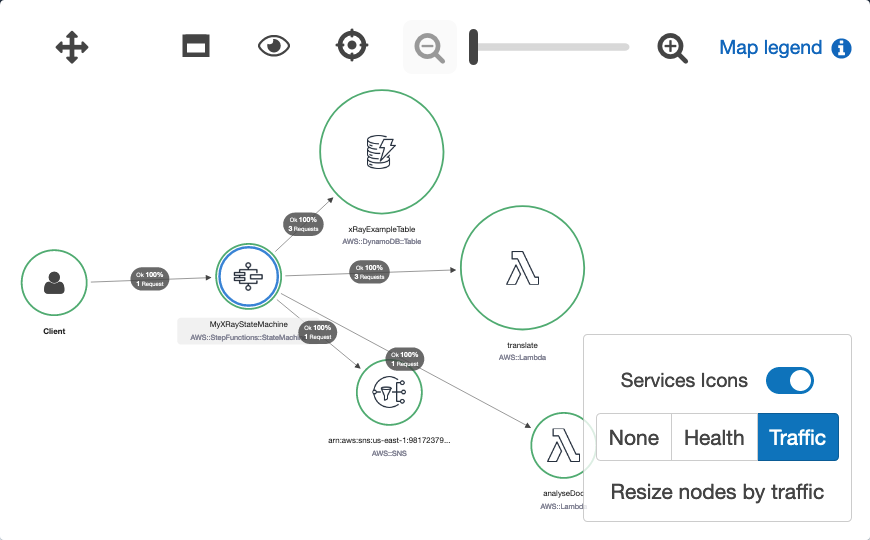The width and height of the screenshot is (870, 540).
Task: Click the pan/move arrows icon
Action: [x=72, y=47]
